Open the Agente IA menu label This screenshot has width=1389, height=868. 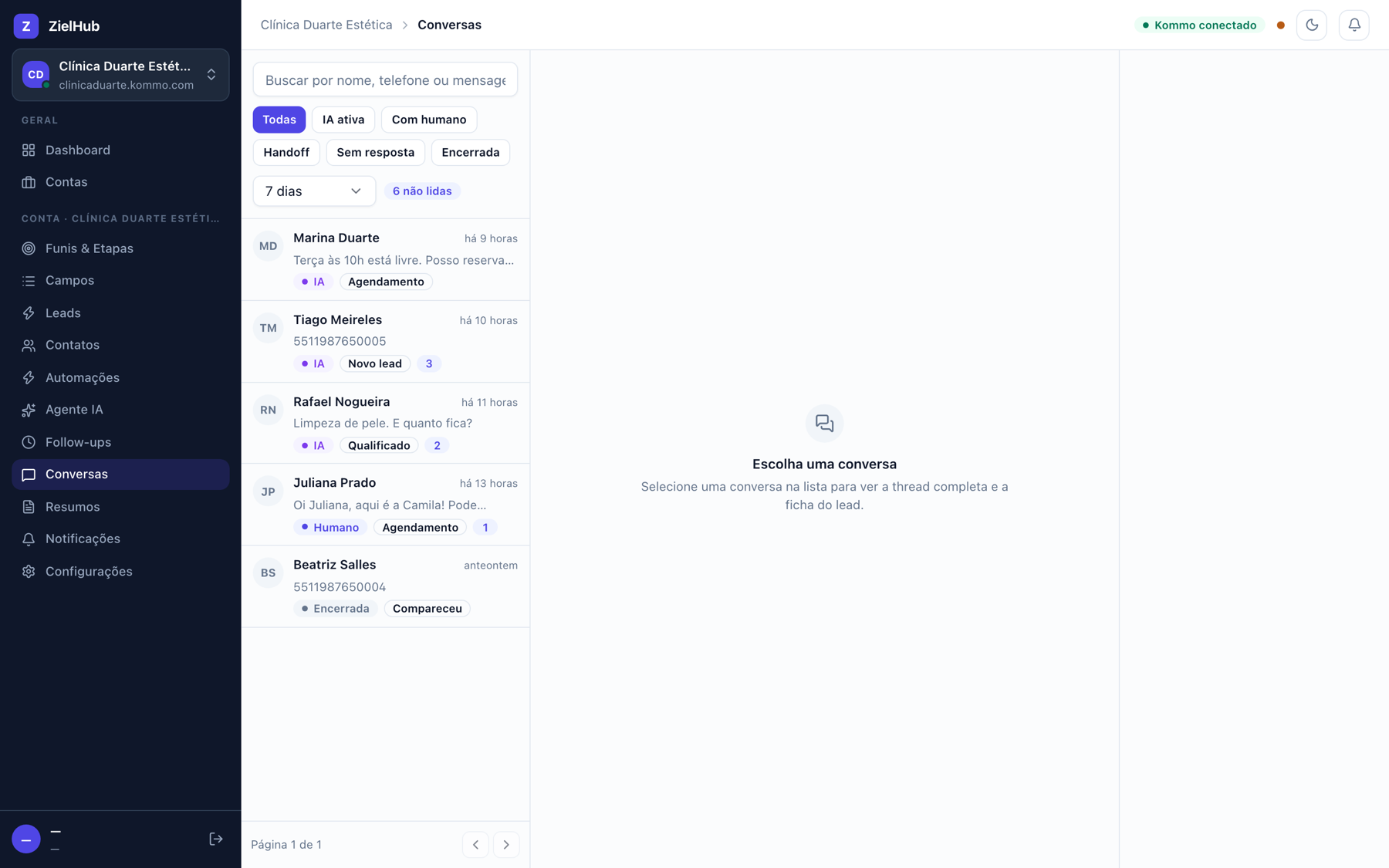tap(74, 410)
